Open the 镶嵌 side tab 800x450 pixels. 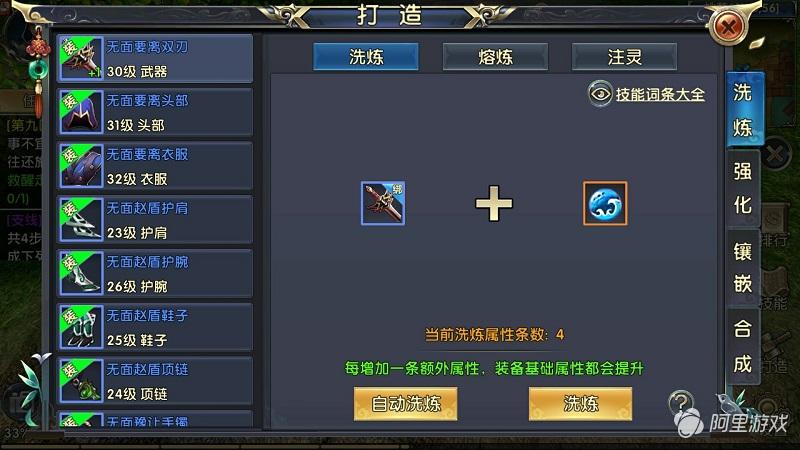pyautogui.click(x=743, y=268)
